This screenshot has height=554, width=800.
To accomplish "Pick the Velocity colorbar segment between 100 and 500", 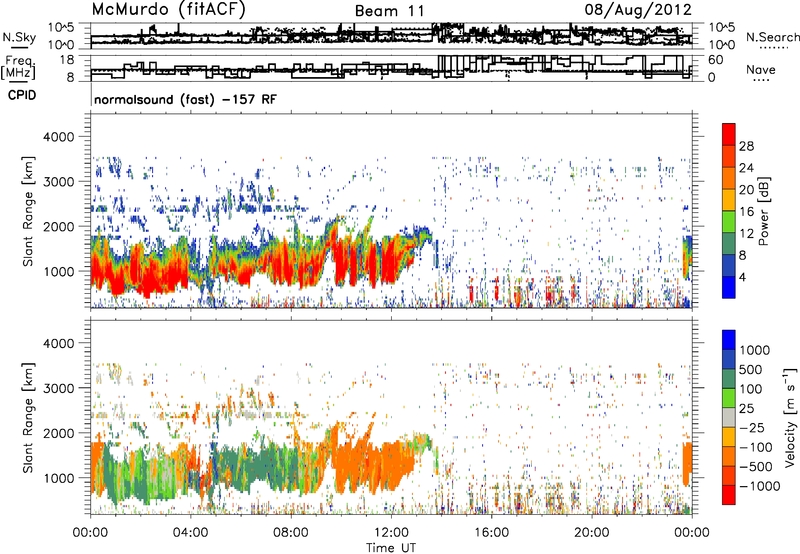I will pos(729,379).
